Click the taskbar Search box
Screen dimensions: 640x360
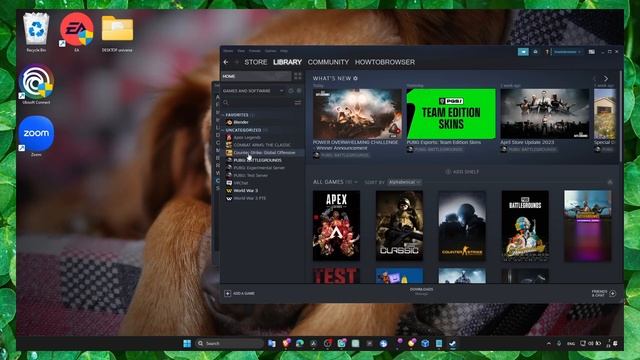click(229, 343)
